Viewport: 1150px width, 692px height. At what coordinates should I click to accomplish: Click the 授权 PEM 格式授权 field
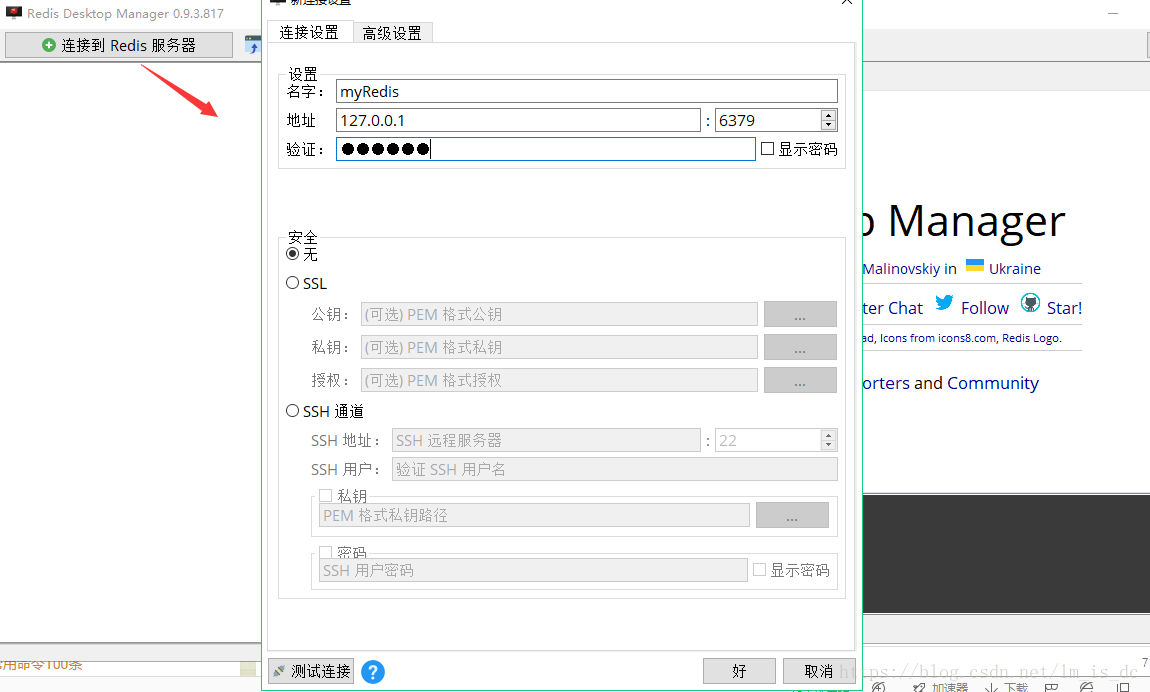(x=559, y=380)
